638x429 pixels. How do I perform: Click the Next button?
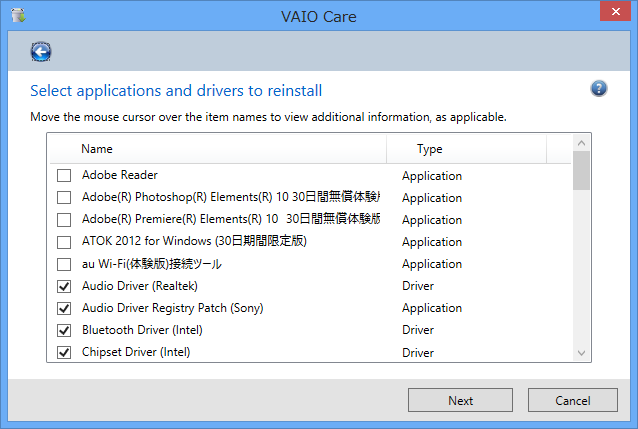click(x=460, y=400)
